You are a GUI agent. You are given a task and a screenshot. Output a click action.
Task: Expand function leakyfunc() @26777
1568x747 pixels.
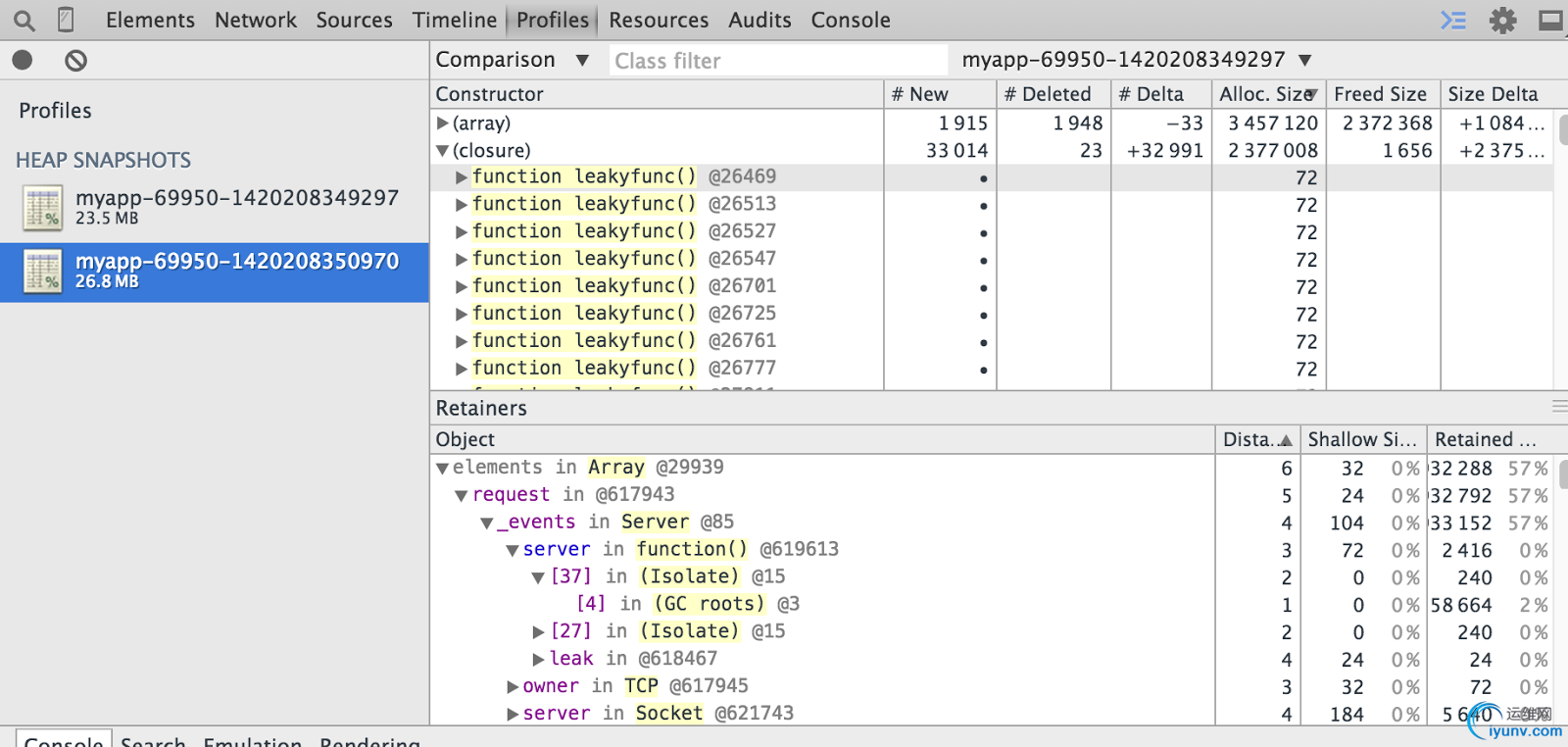pyautogui.click(x=462, y=370)
